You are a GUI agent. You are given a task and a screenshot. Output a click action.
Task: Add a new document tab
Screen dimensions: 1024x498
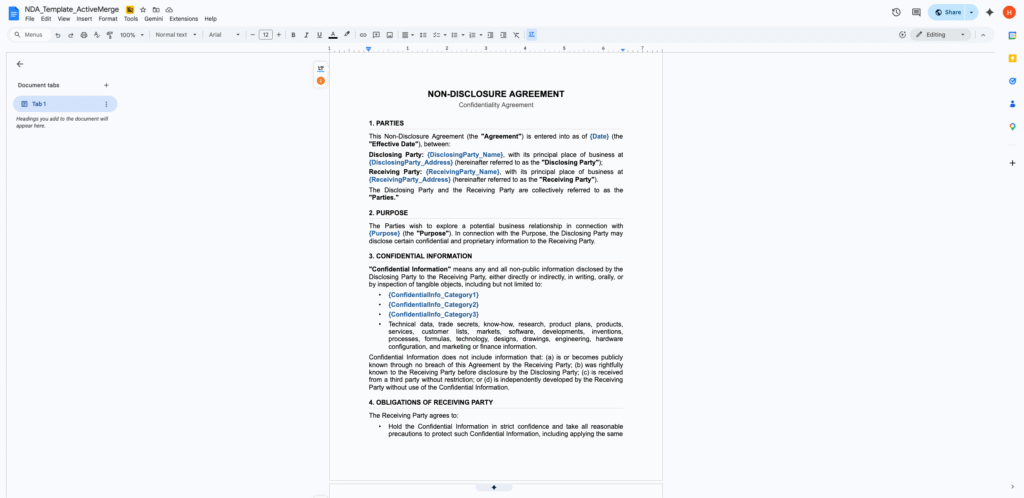tap(106, 85)
